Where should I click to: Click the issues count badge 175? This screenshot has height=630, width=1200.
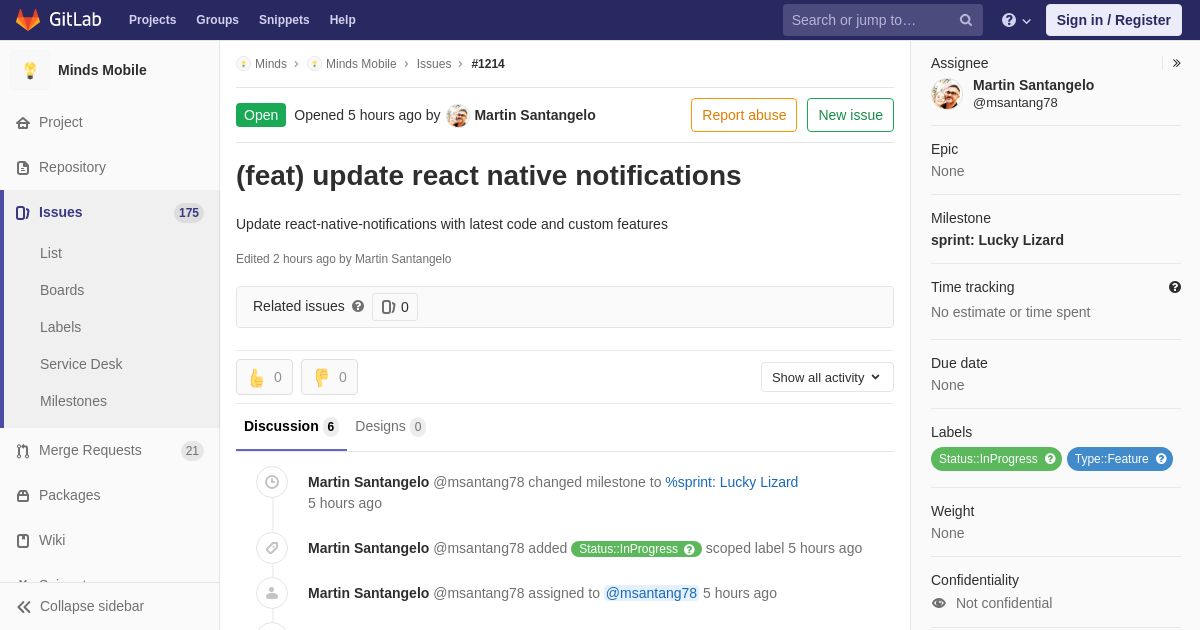click(189, 213)
